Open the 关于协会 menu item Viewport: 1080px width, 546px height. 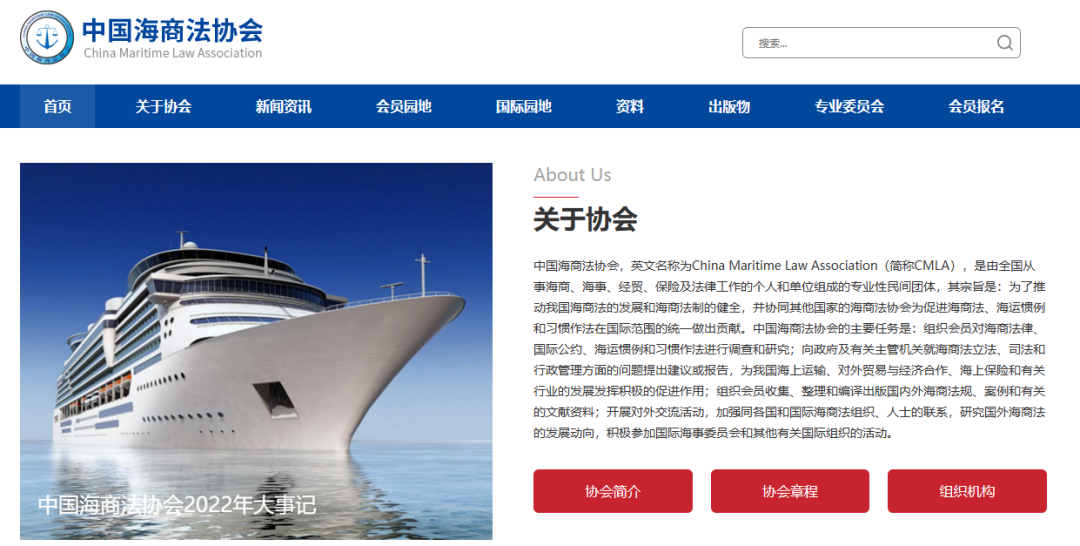[163, 106]
